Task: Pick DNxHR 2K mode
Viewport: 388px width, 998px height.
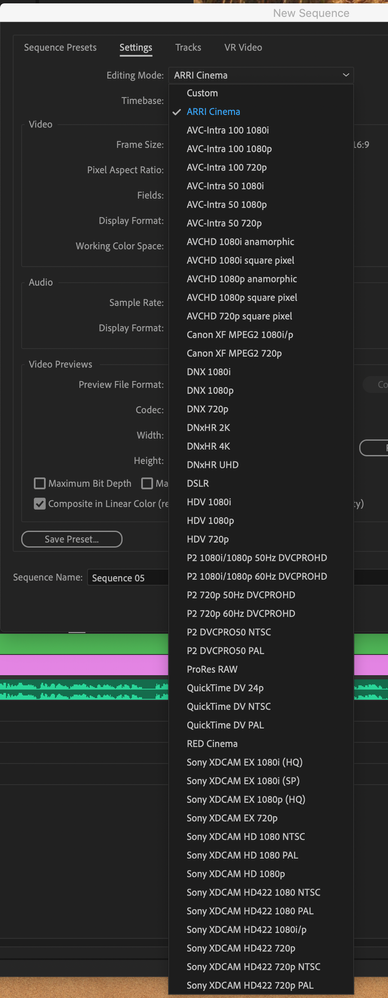Action: pyautogui.click(x=261, y=428)
